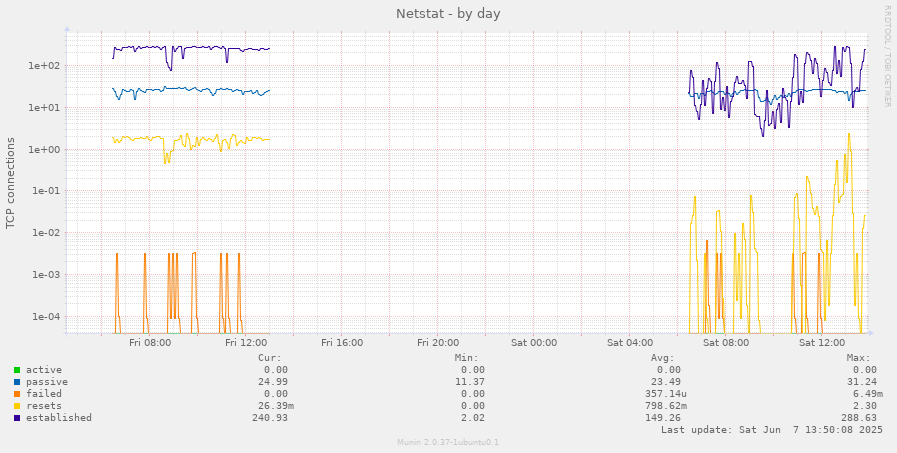The width and height of the screenshot is (897, 453).
Task: Click resets average value 798.62m
Action: 666,406
